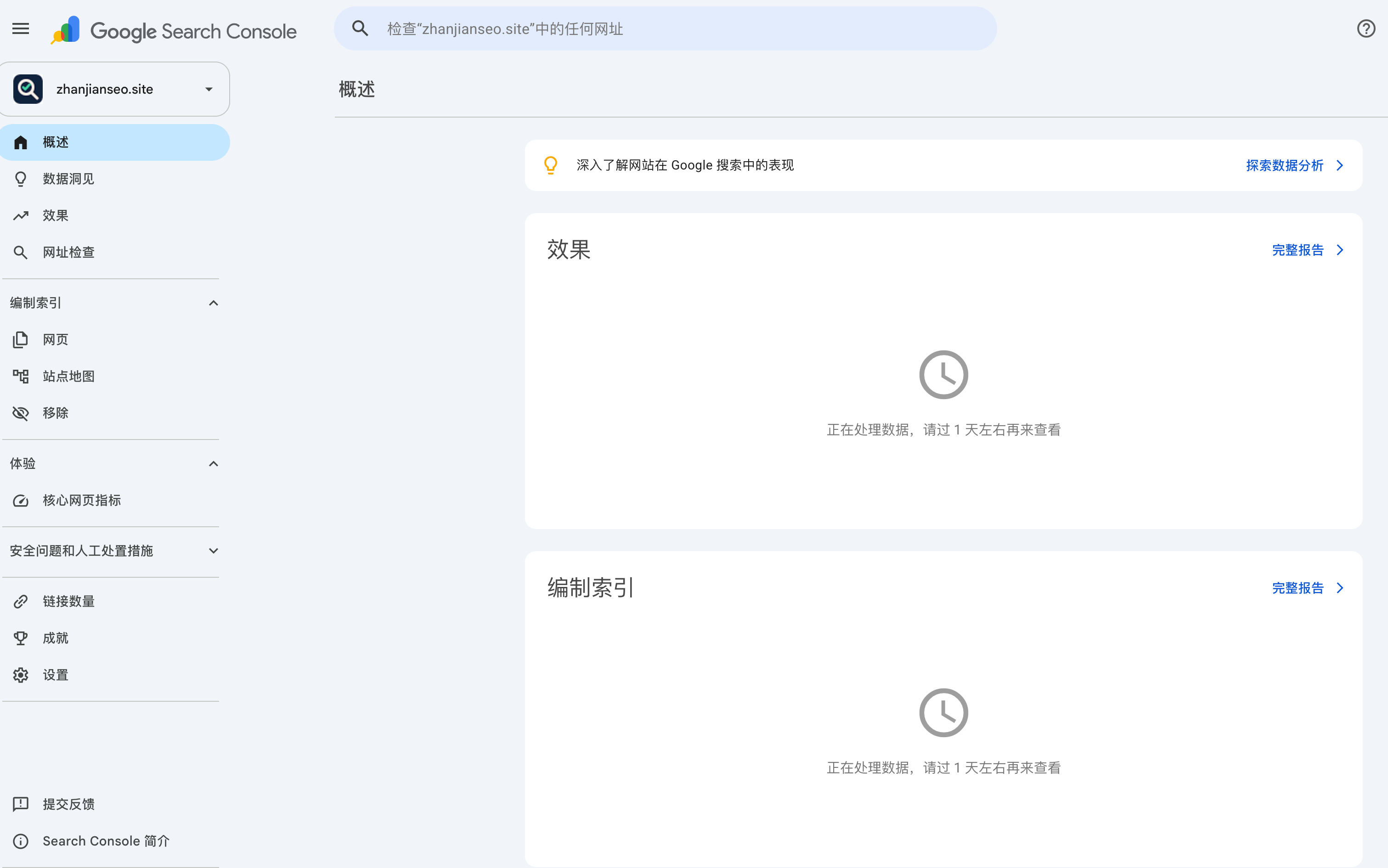Open 链接数量 in the sidebar
This screenshot has height=868, width=1388.
115,602
